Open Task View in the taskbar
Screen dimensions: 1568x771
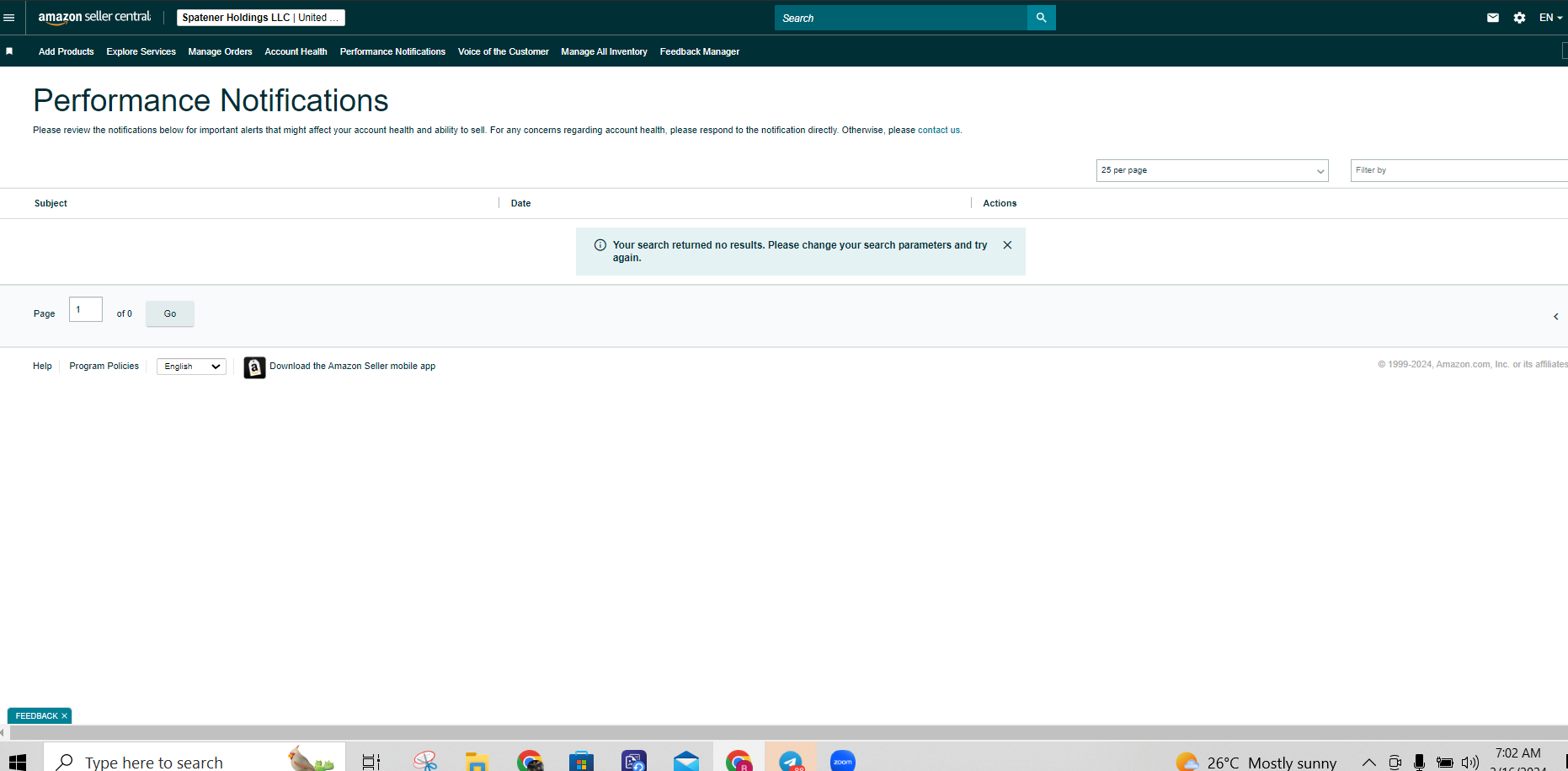(371, 762)
